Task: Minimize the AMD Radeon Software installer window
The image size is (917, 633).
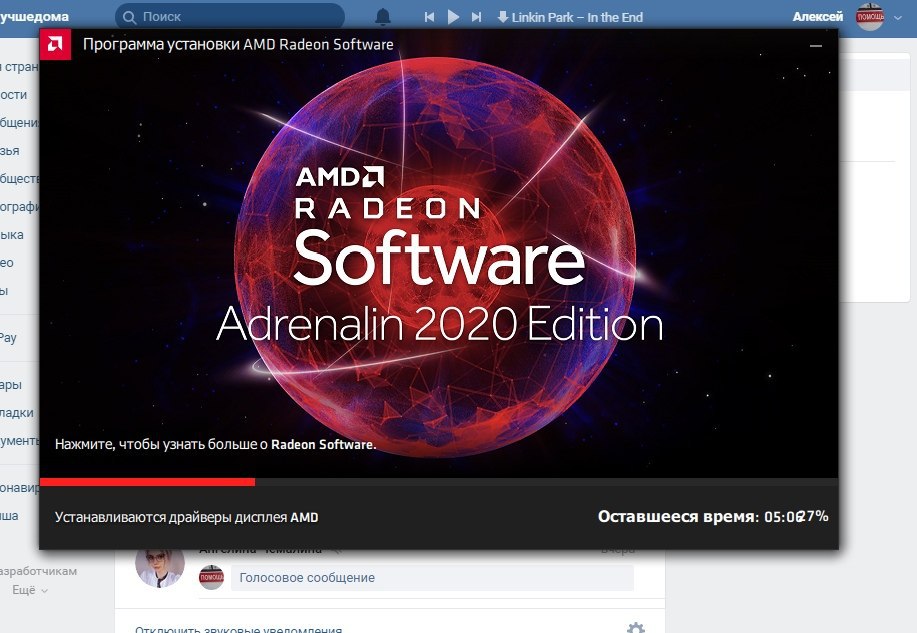Action: (816, 45)
